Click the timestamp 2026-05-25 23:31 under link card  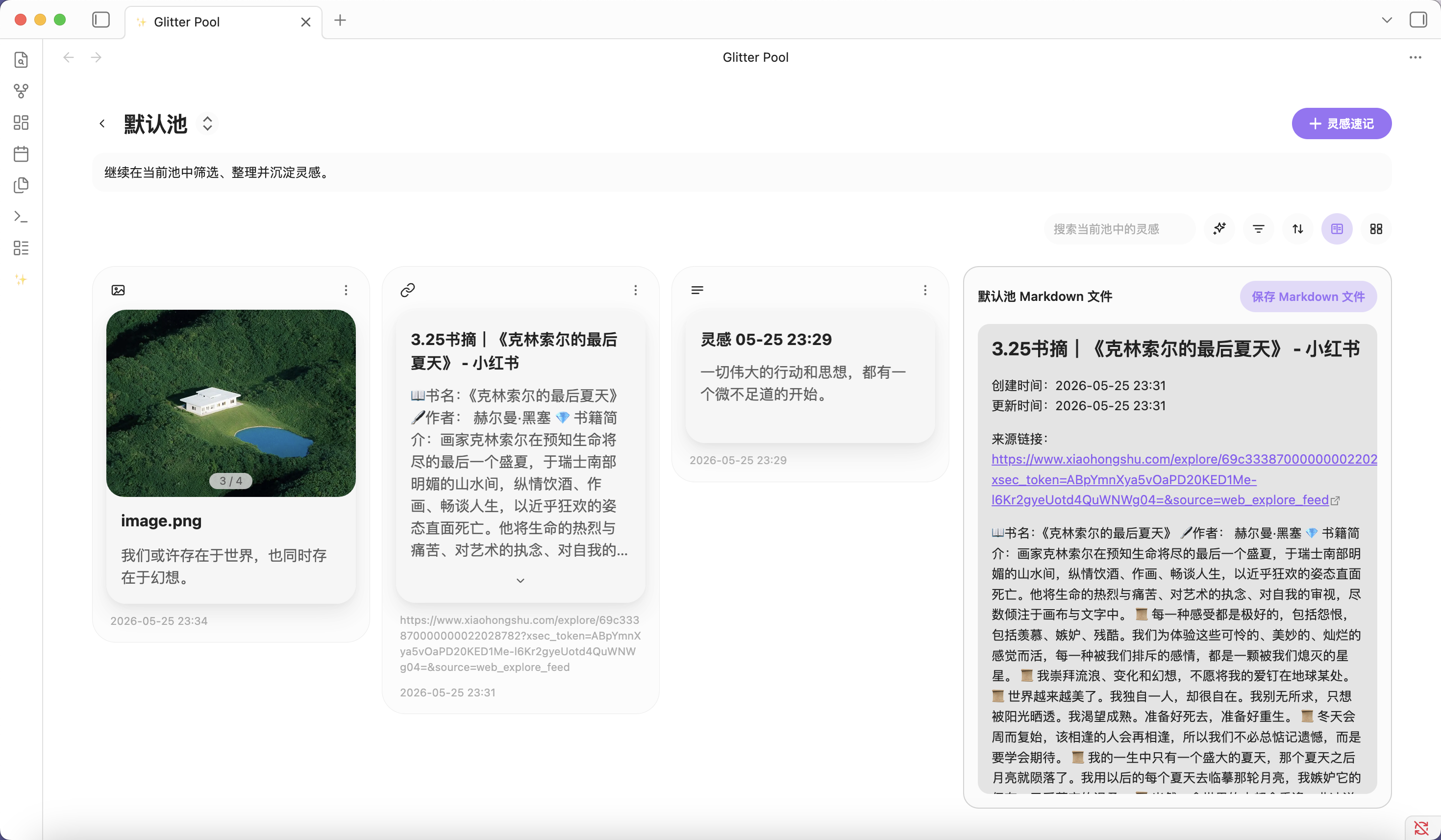coord(448,692)
